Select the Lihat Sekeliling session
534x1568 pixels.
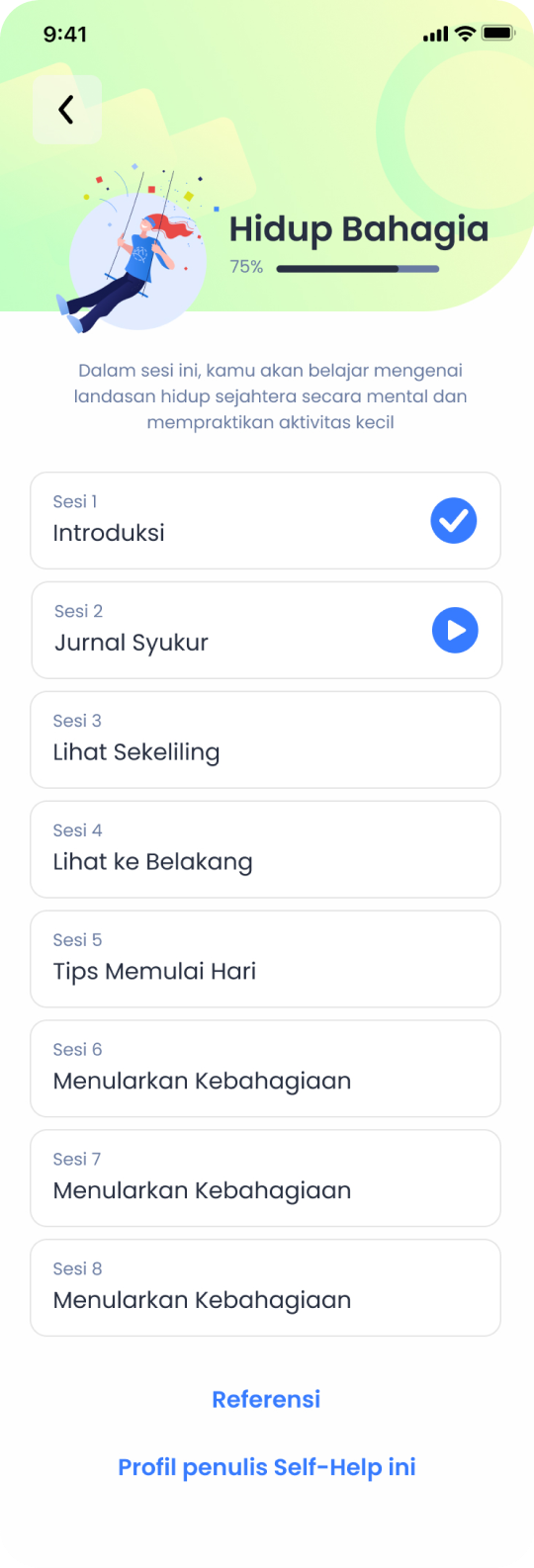pyautogui.click(x=266, y=740)
